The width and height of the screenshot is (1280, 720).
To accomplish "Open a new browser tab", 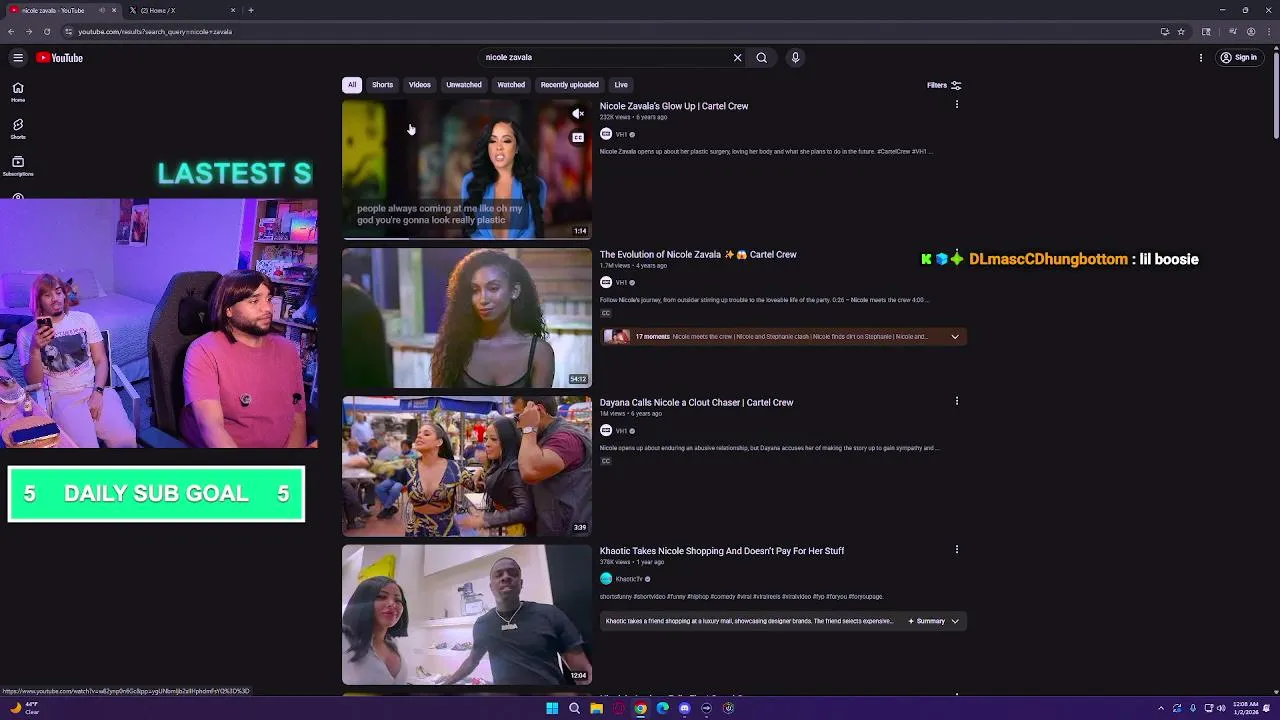I will tap(251, 10).
